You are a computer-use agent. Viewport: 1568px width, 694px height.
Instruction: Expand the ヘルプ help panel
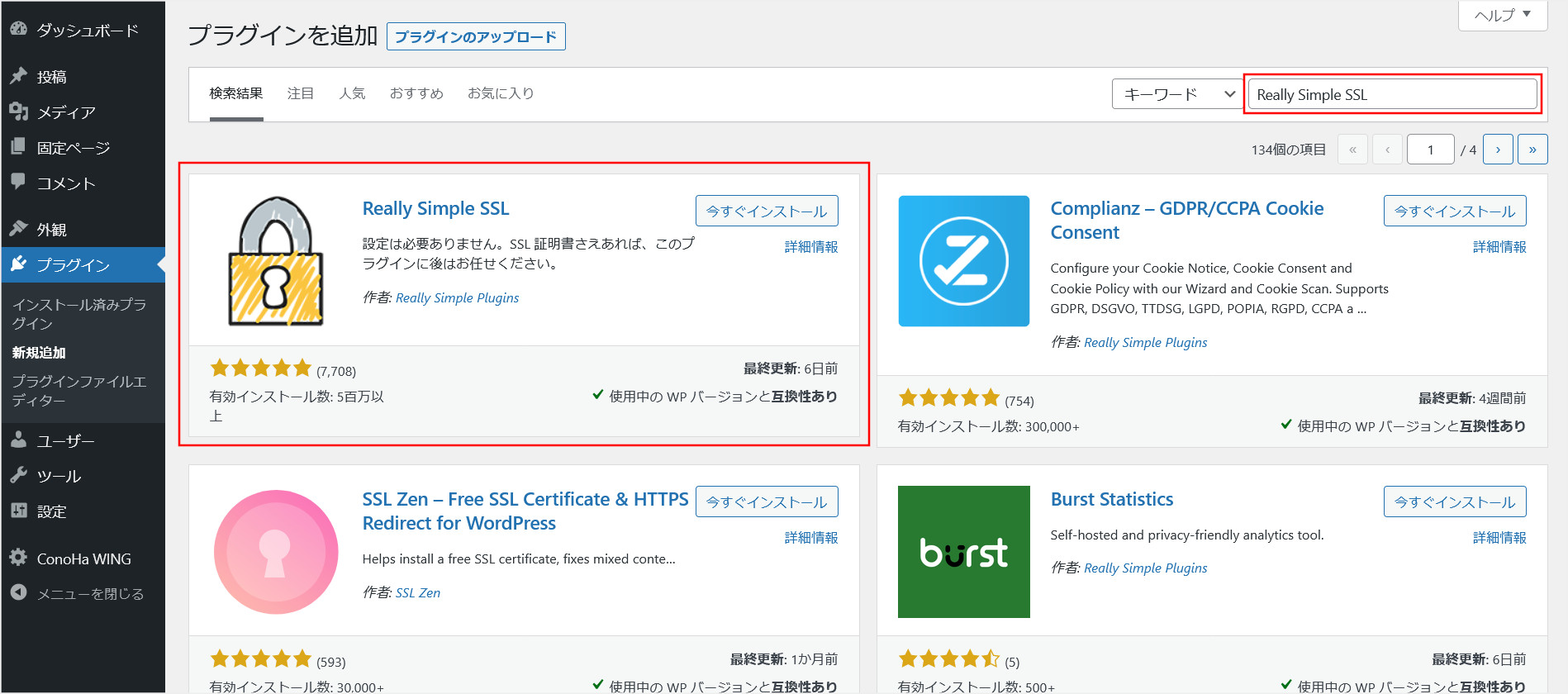(1503, 15)
